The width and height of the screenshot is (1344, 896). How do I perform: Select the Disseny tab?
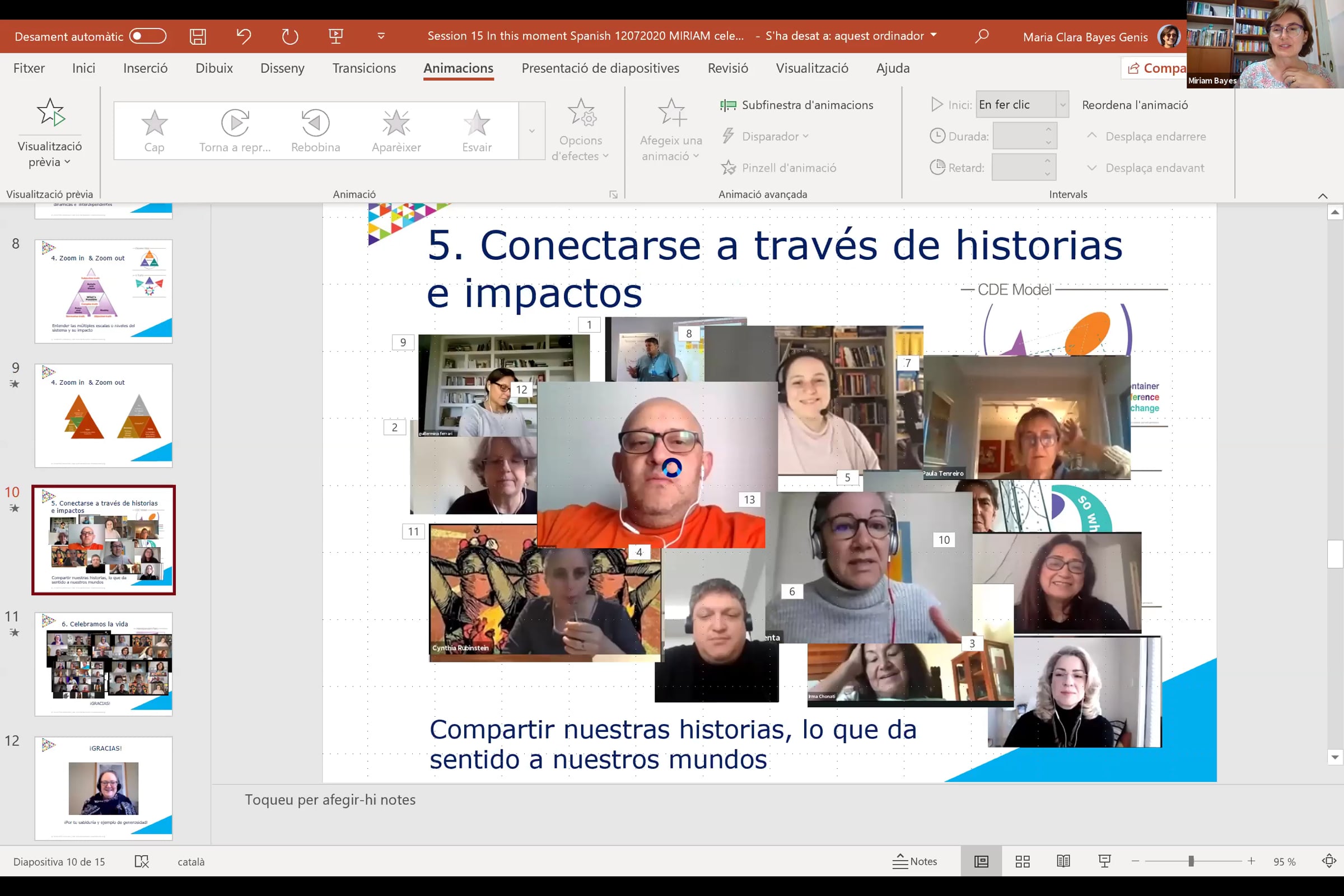pos(282,68)
